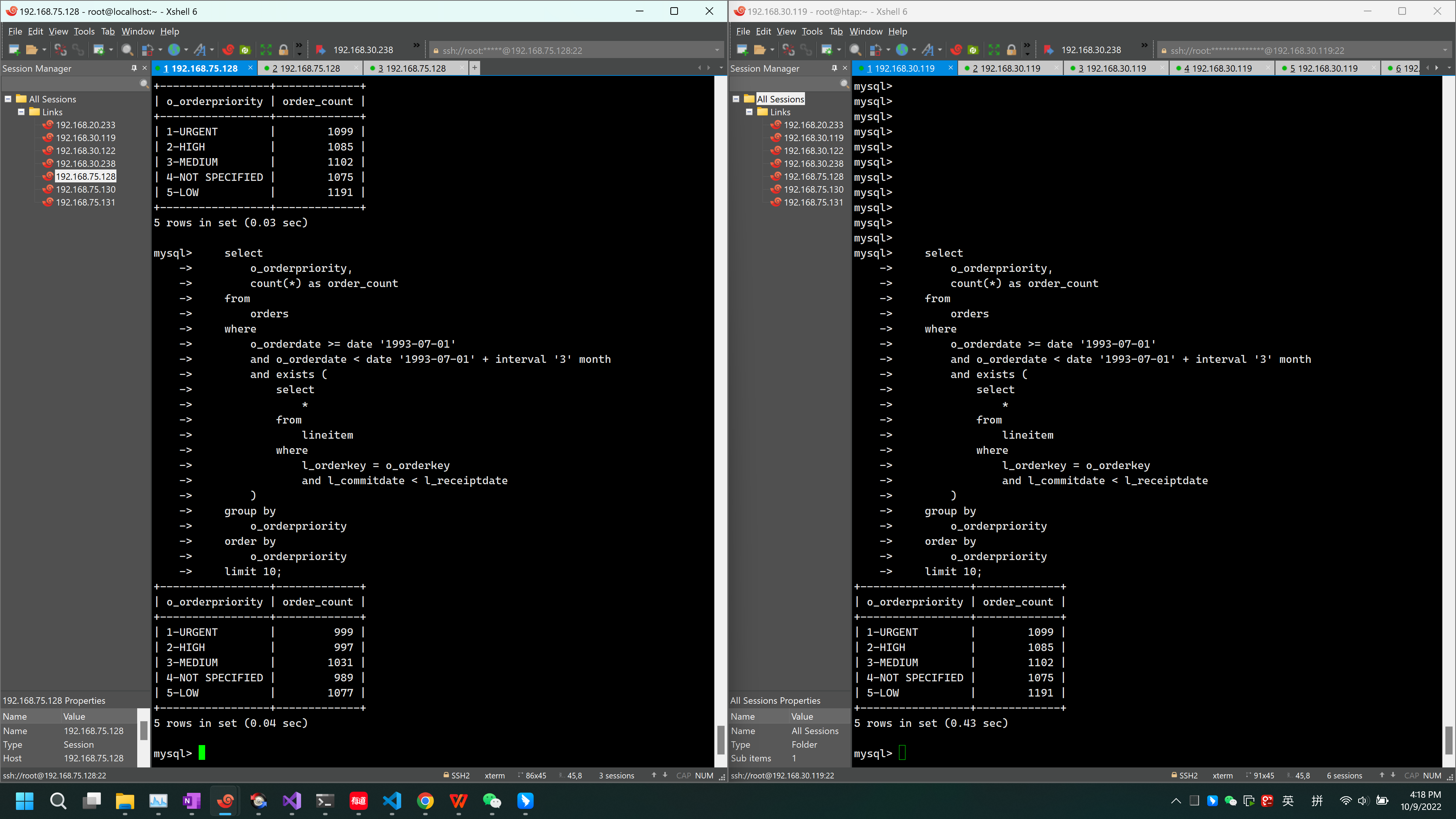Collapse Links folder in right Session Manager
The image size is (1456, 819).
pyautogui.click(x=749, y=112)
